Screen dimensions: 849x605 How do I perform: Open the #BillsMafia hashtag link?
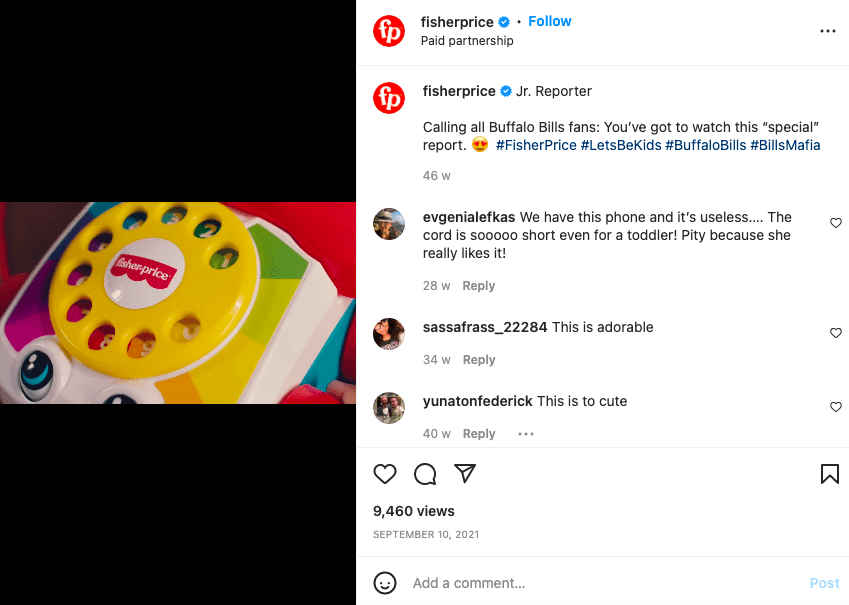click(785, 145)
